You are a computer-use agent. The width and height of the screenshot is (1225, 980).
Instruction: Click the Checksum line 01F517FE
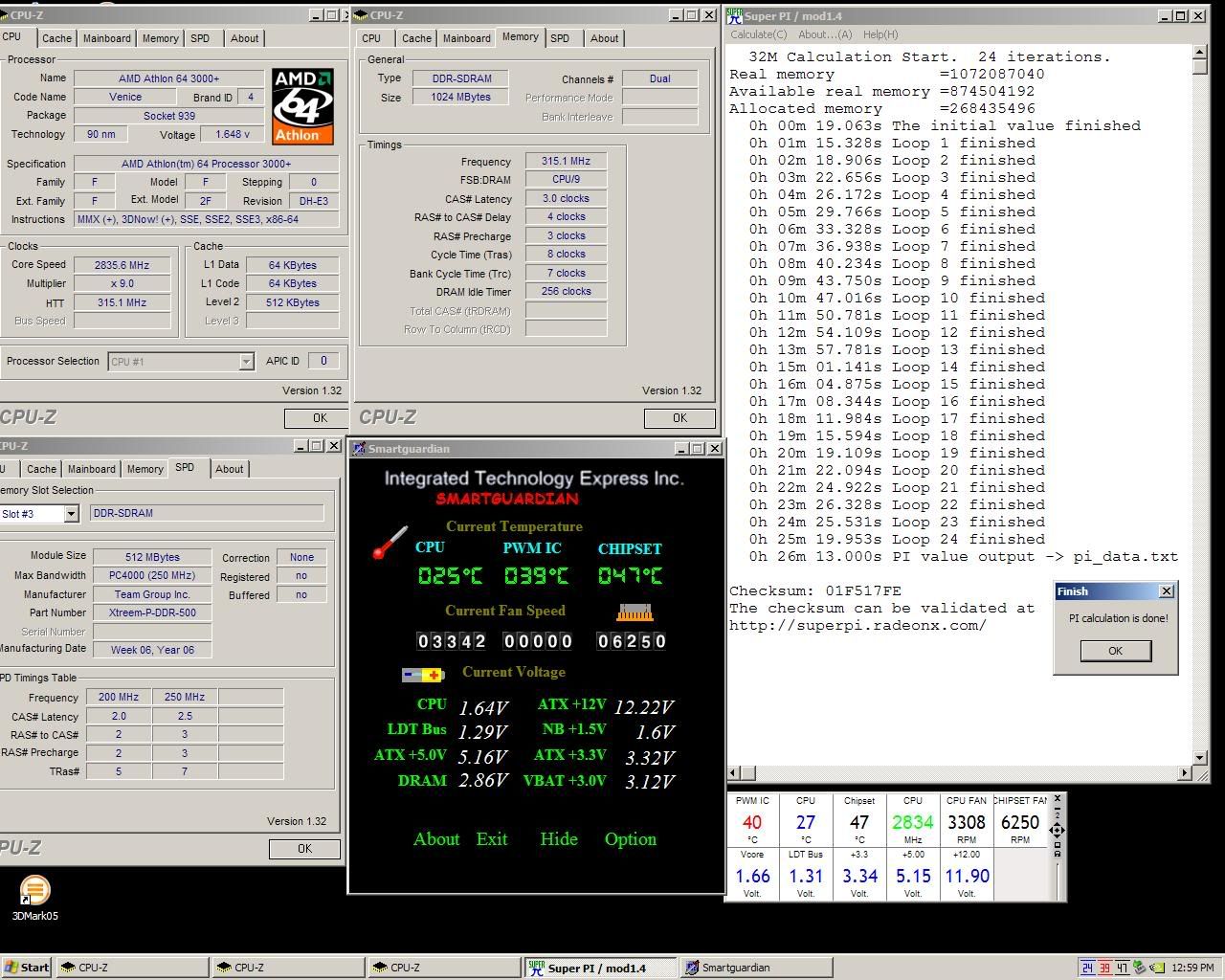point(815,590)
